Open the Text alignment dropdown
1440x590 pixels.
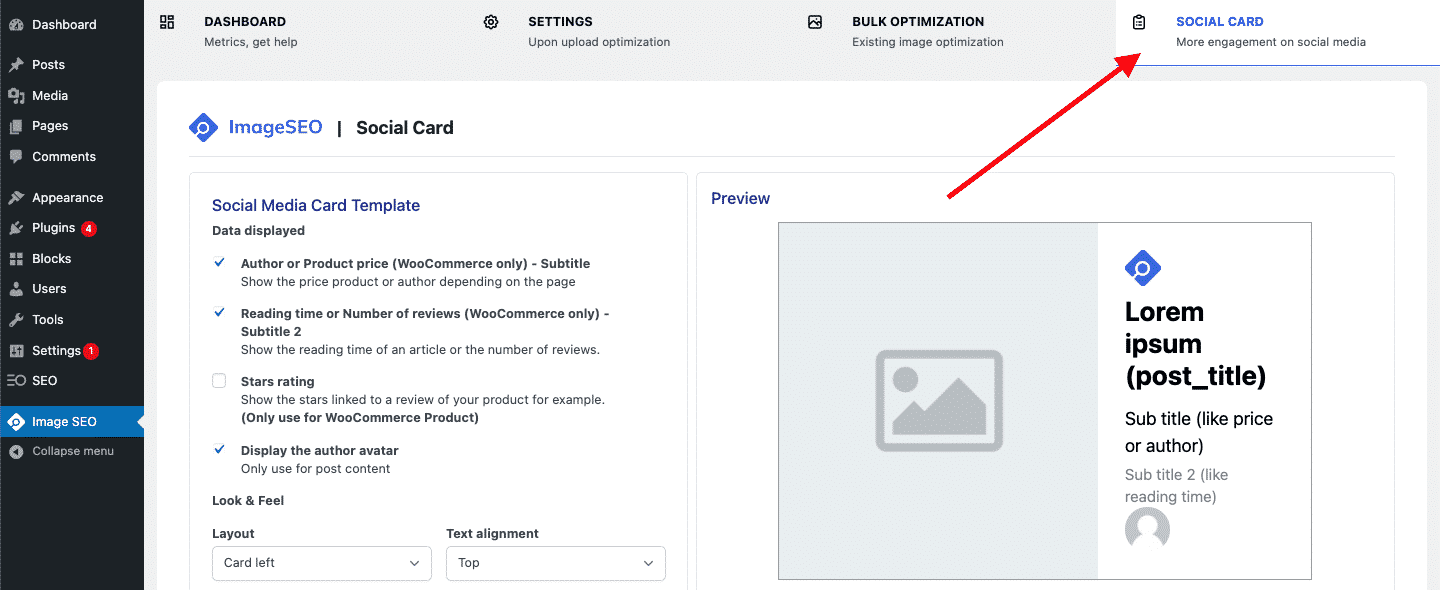coord(555,563)
